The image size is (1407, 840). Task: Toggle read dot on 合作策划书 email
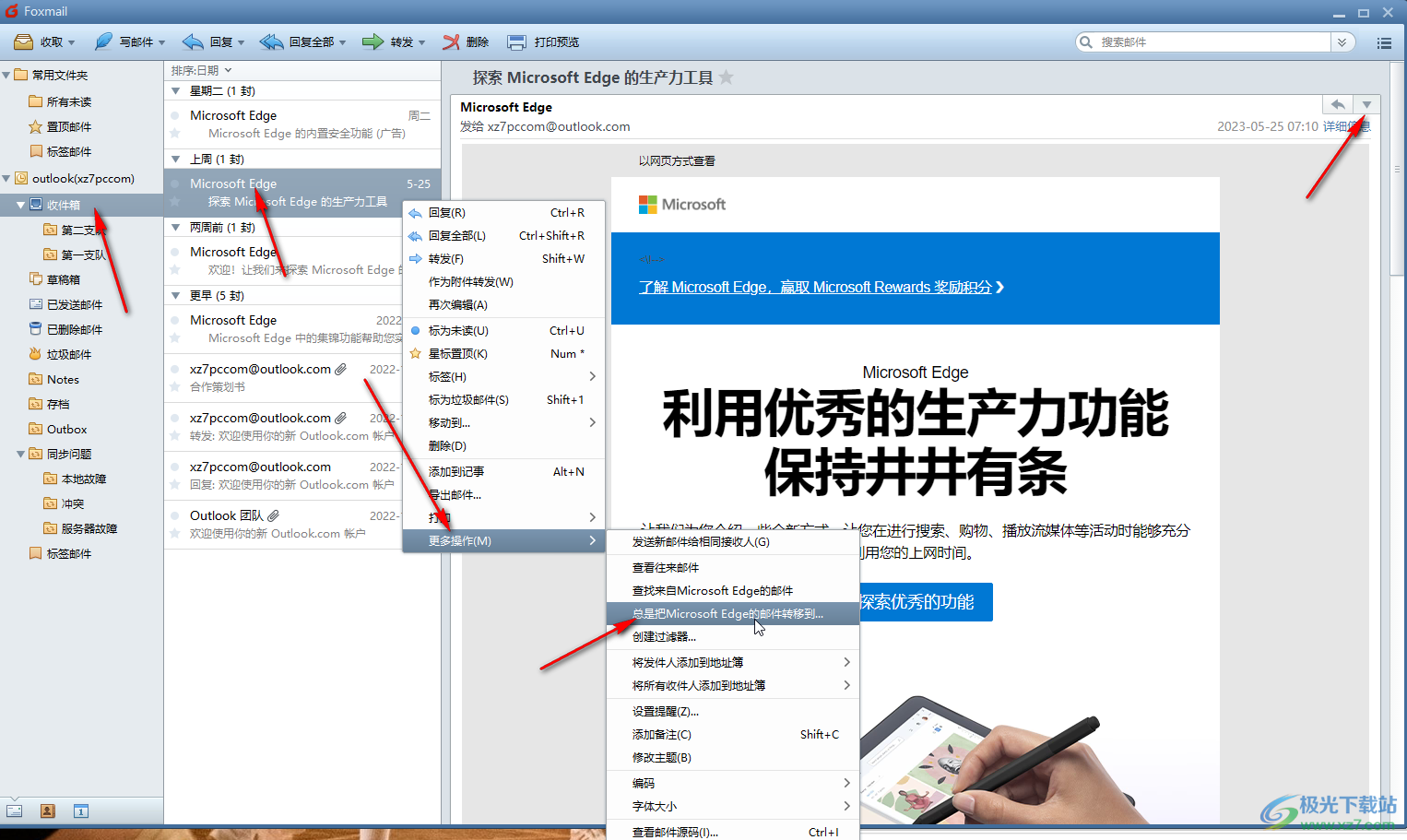[x=174, y=369]
